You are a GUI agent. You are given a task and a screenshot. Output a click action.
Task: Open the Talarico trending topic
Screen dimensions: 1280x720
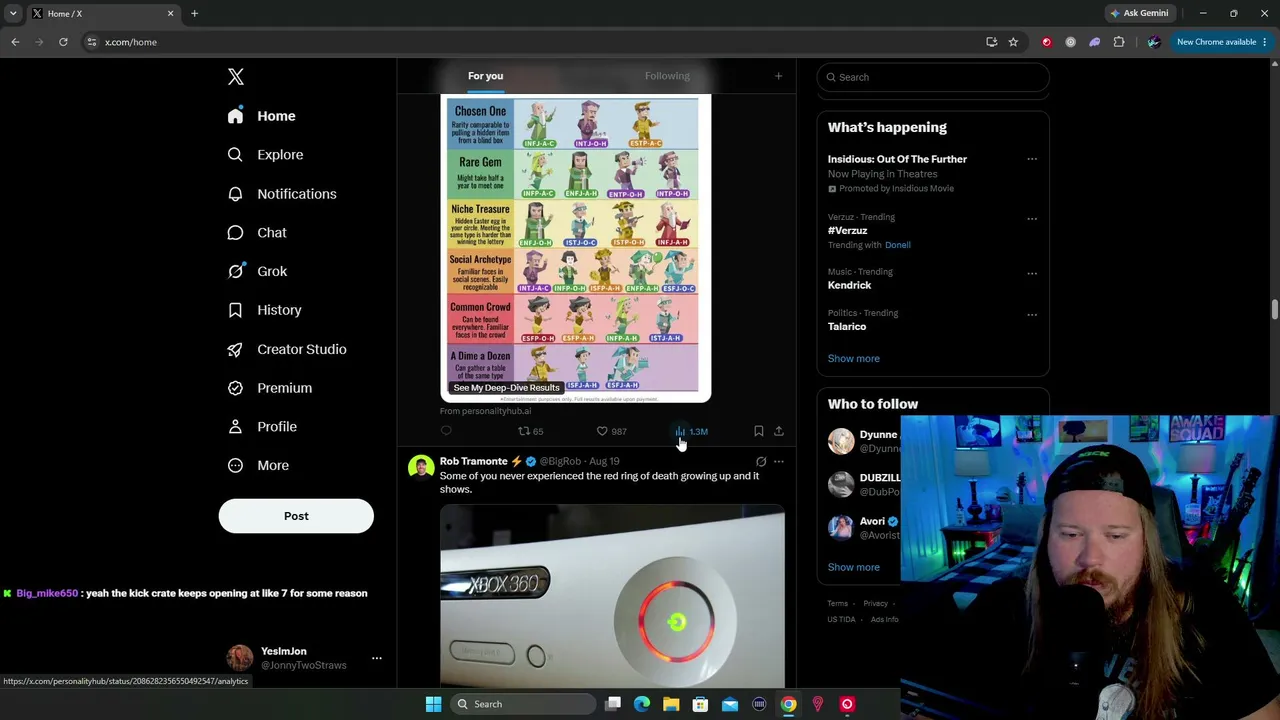[x=847, y=326]
